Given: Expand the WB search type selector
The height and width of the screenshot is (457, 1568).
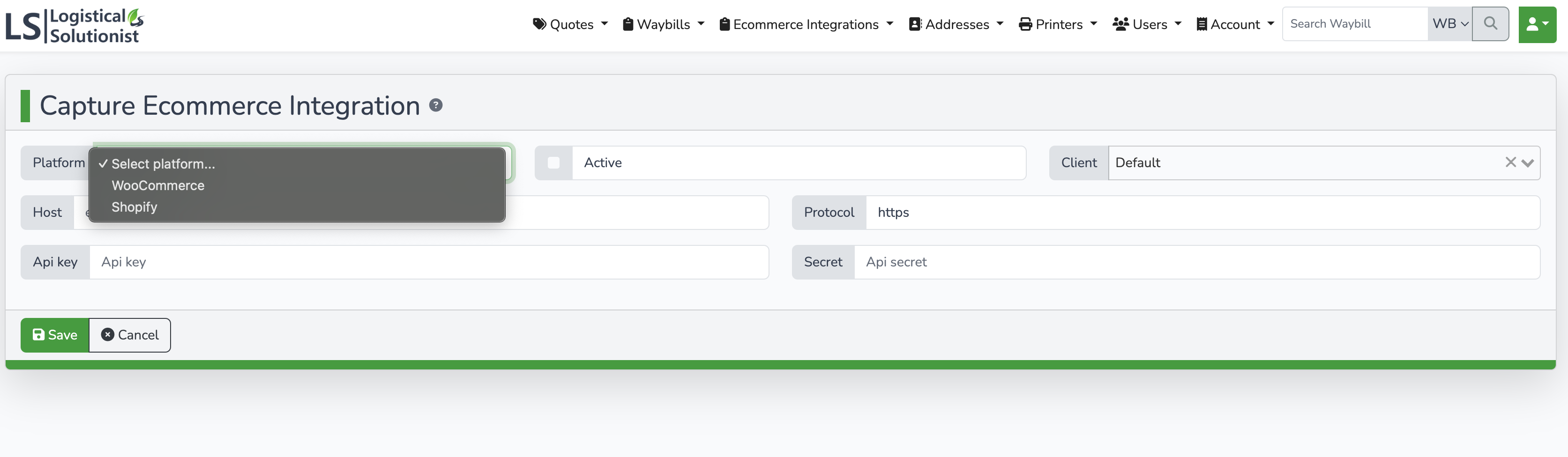Looking at the screenshot, I should [1449, 24].
